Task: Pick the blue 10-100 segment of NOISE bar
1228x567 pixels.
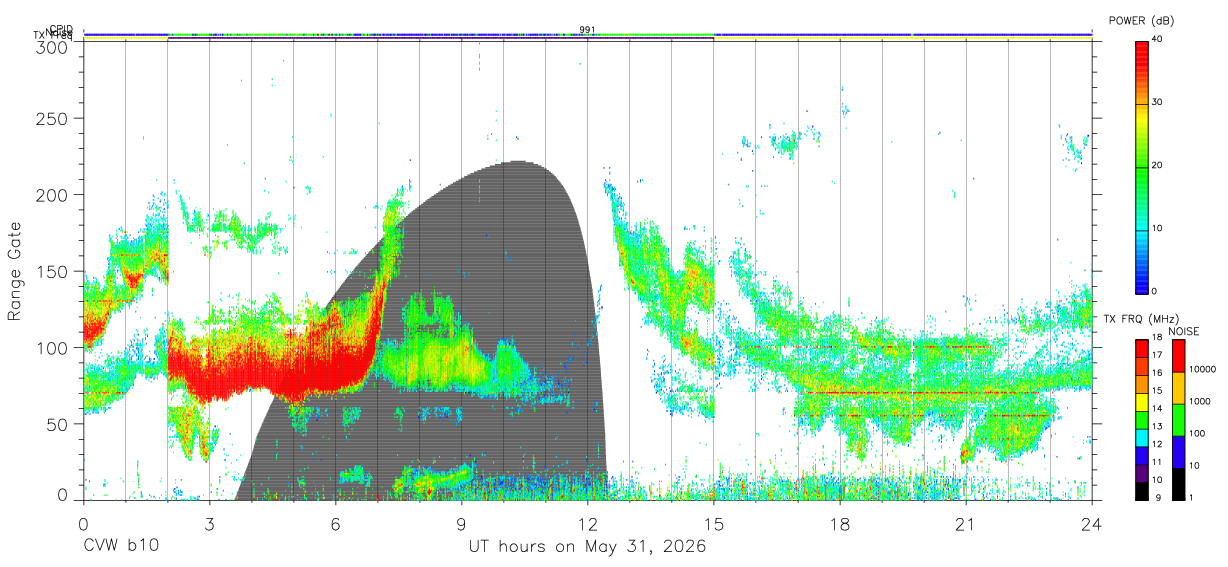Action: [x=1177, y=451]
